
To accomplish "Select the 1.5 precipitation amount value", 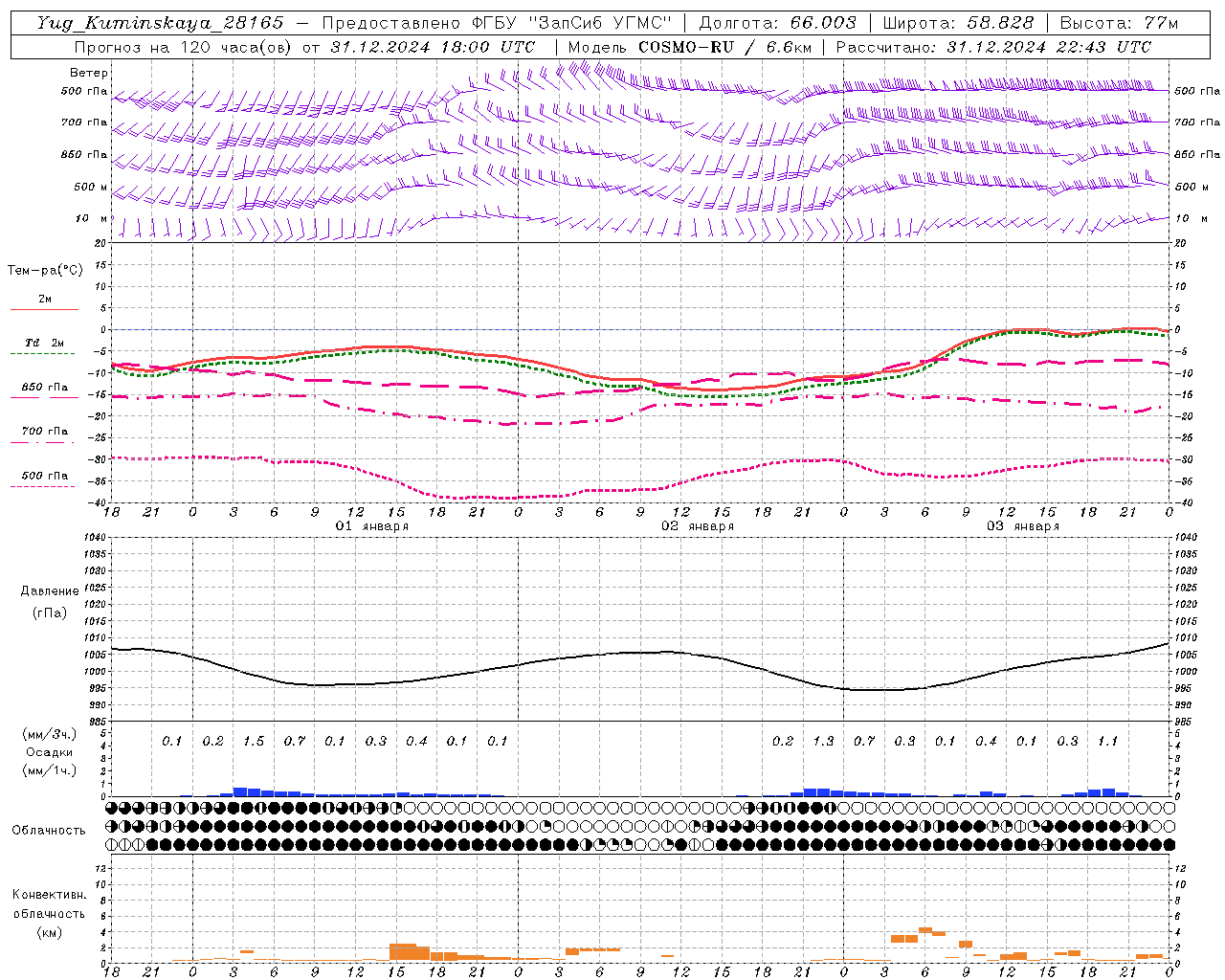I will 254,742.
